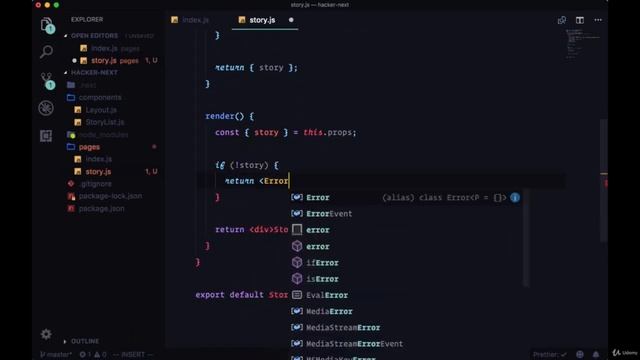Expand the .next folder
This screenshot has width=640, height=360.
88,85
